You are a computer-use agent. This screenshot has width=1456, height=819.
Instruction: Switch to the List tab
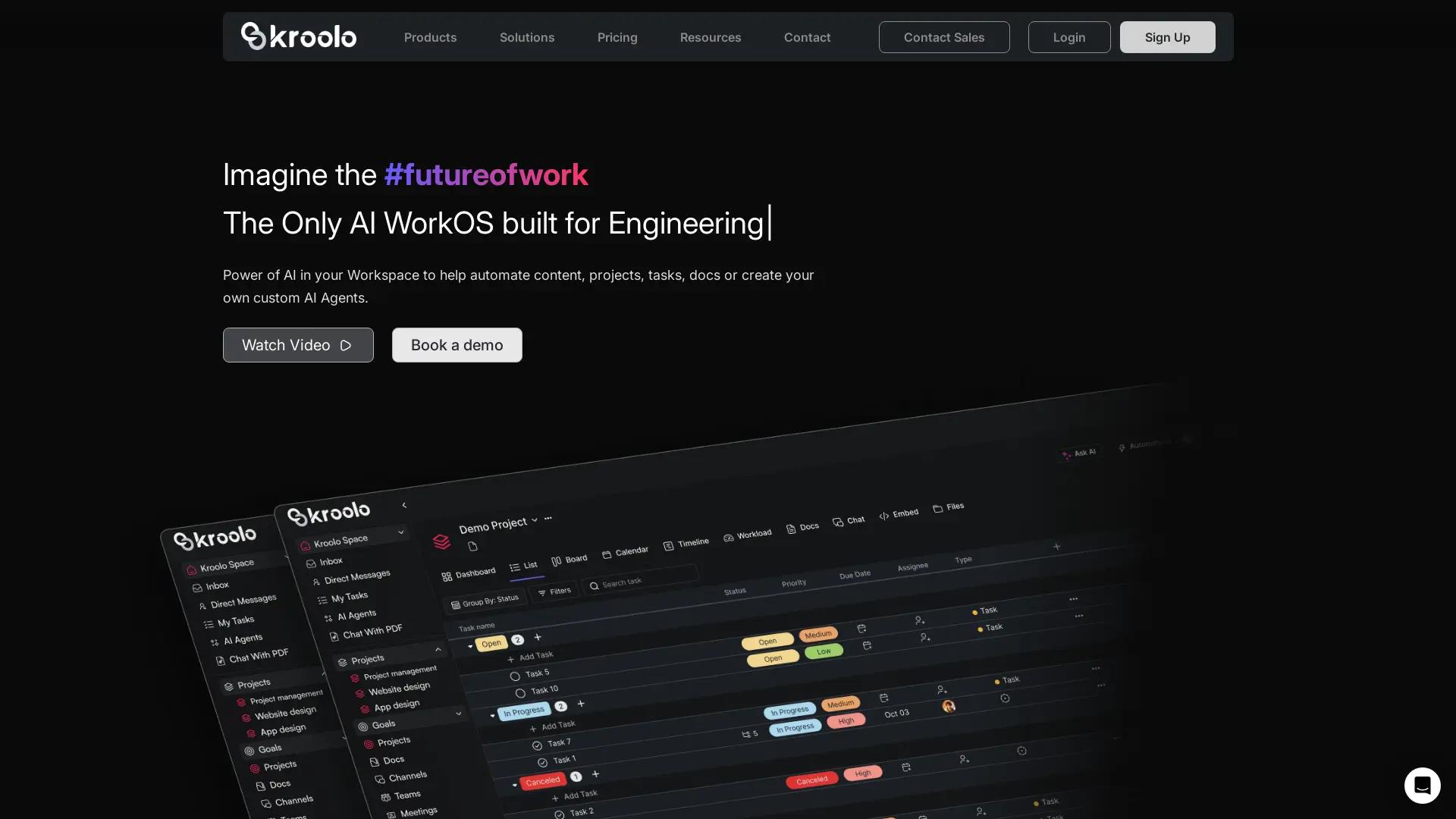[525, 564]
